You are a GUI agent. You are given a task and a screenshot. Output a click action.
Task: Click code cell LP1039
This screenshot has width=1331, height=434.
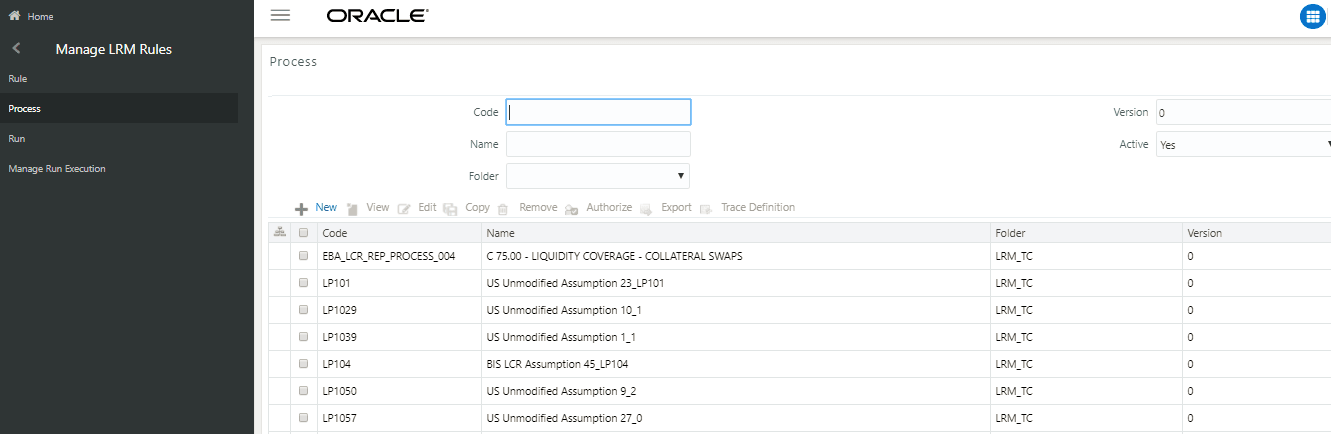click(340, 337)
